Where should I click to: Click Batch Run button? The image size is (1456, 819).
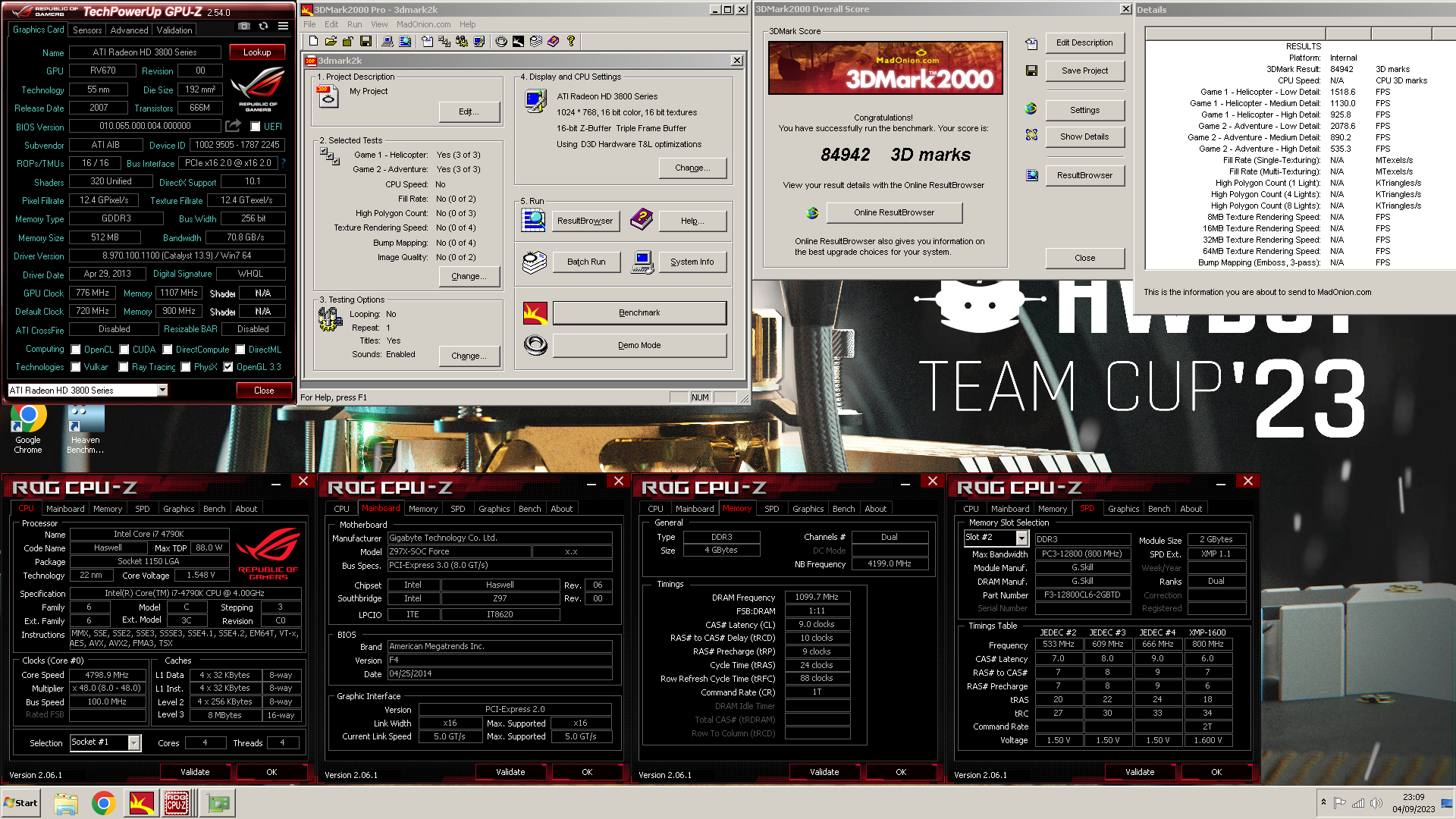coord(586,262)
